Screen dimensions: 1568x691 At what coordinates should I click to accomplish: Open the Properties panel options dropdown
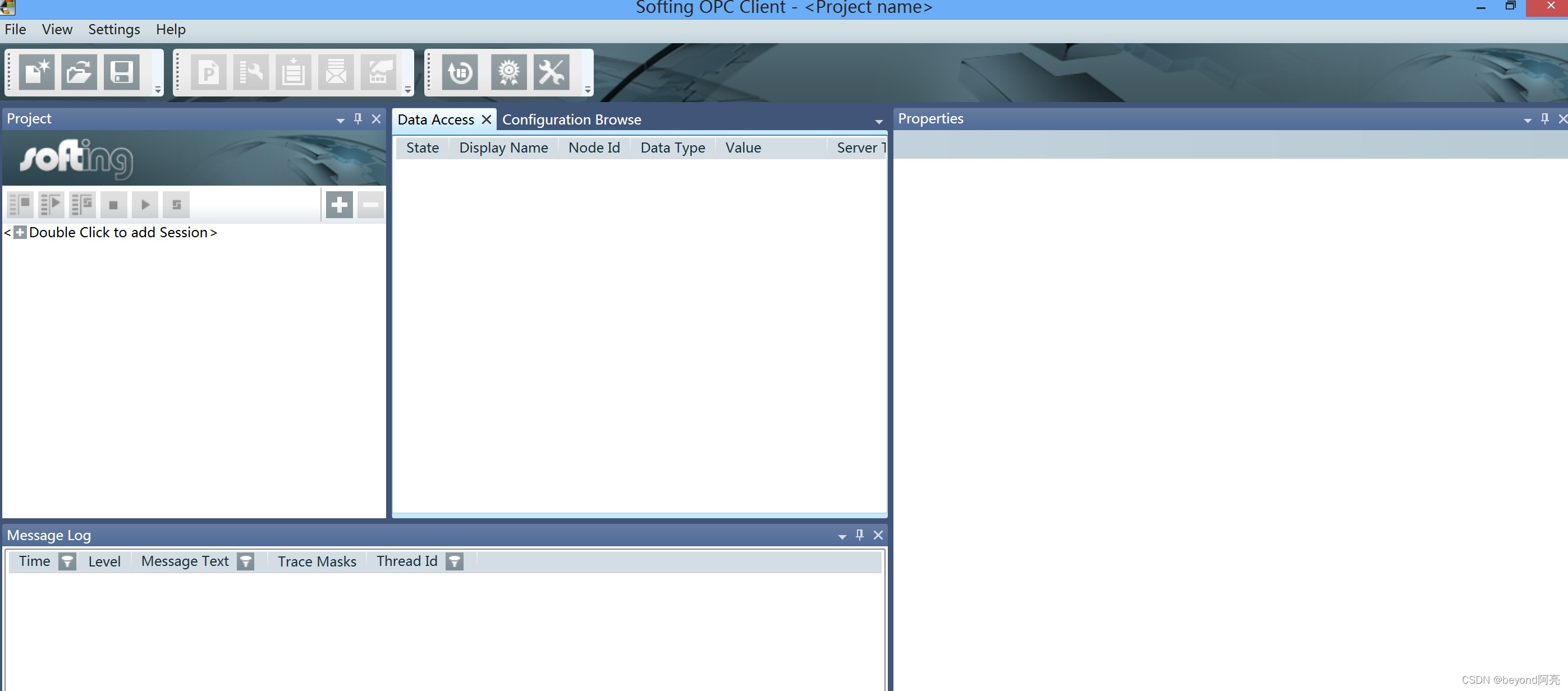(x=1527, y=121)
